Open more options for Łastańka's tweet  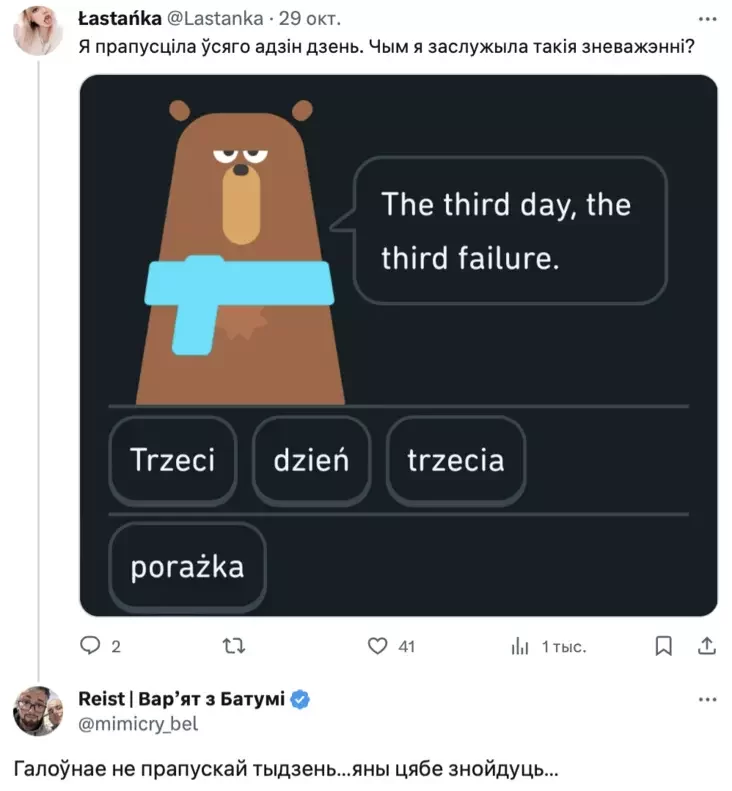pyautogui.click(x=707, y=20)
